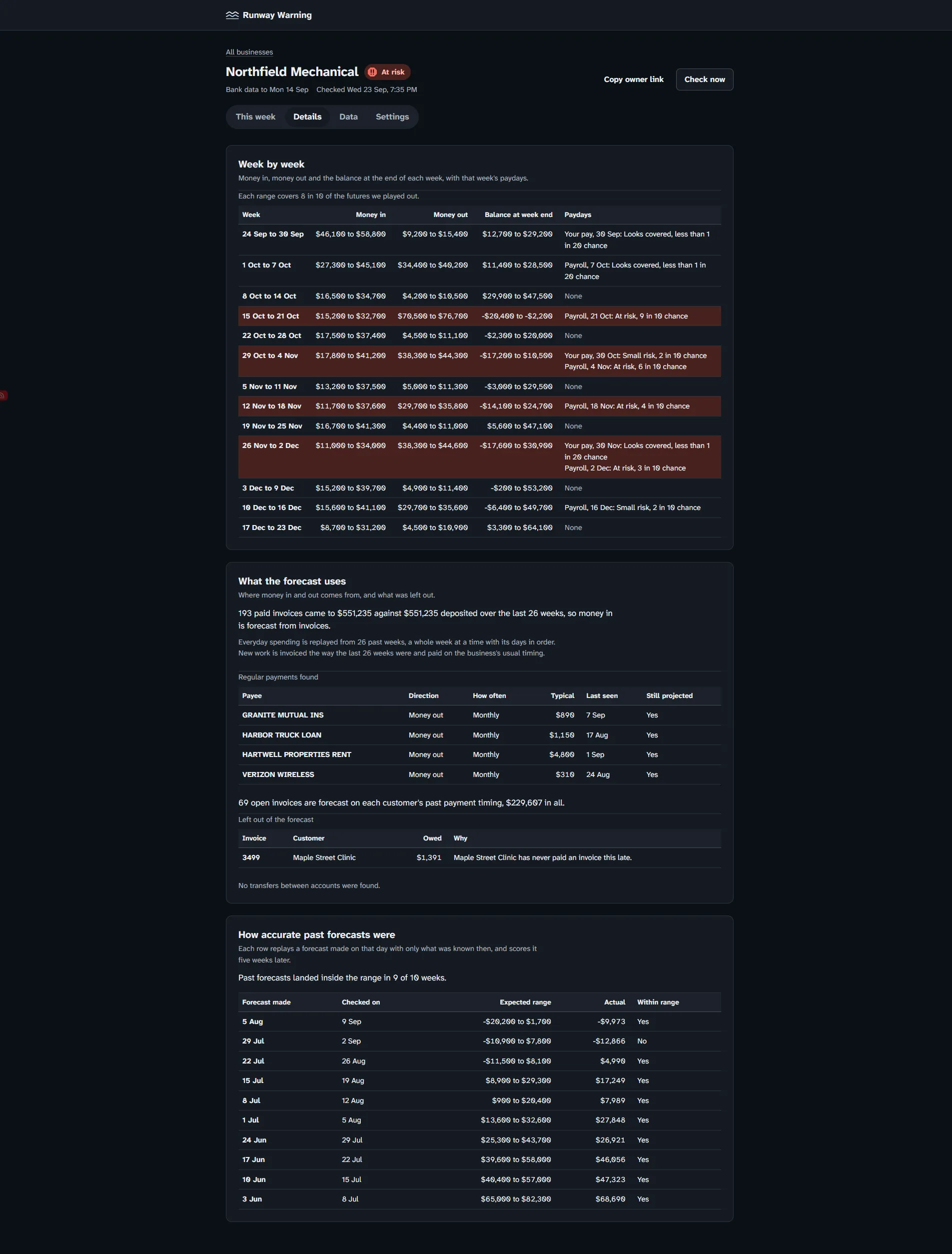The image size is (952, 1254).
Task: Click "Payroll, 18 Nov: At risk, 4 in 10 chance"
Action: 627,406
